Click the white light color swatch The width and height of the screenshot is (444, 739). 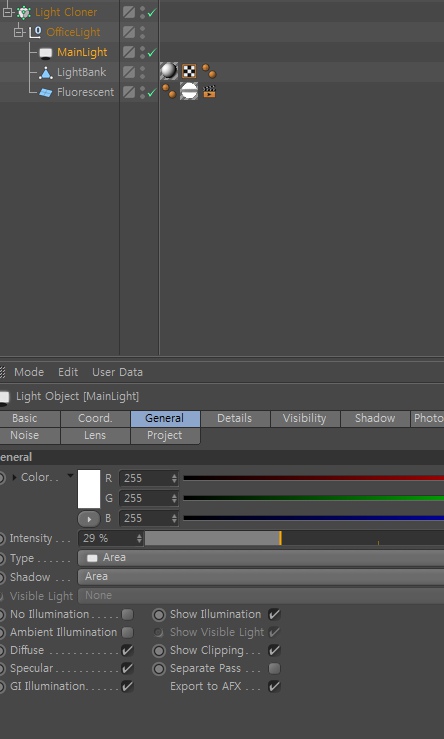point(89,489)
